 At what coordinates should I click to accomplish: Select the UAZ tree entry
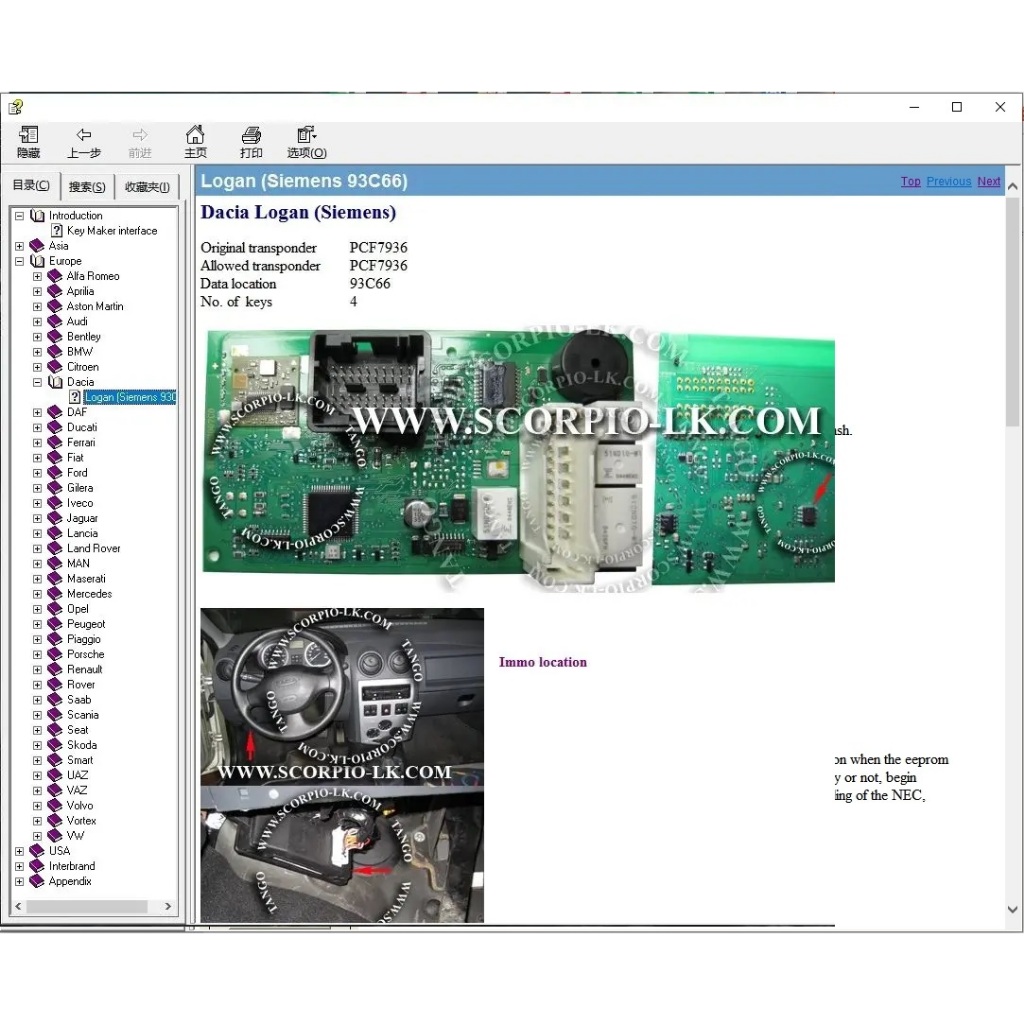(77, 775)
